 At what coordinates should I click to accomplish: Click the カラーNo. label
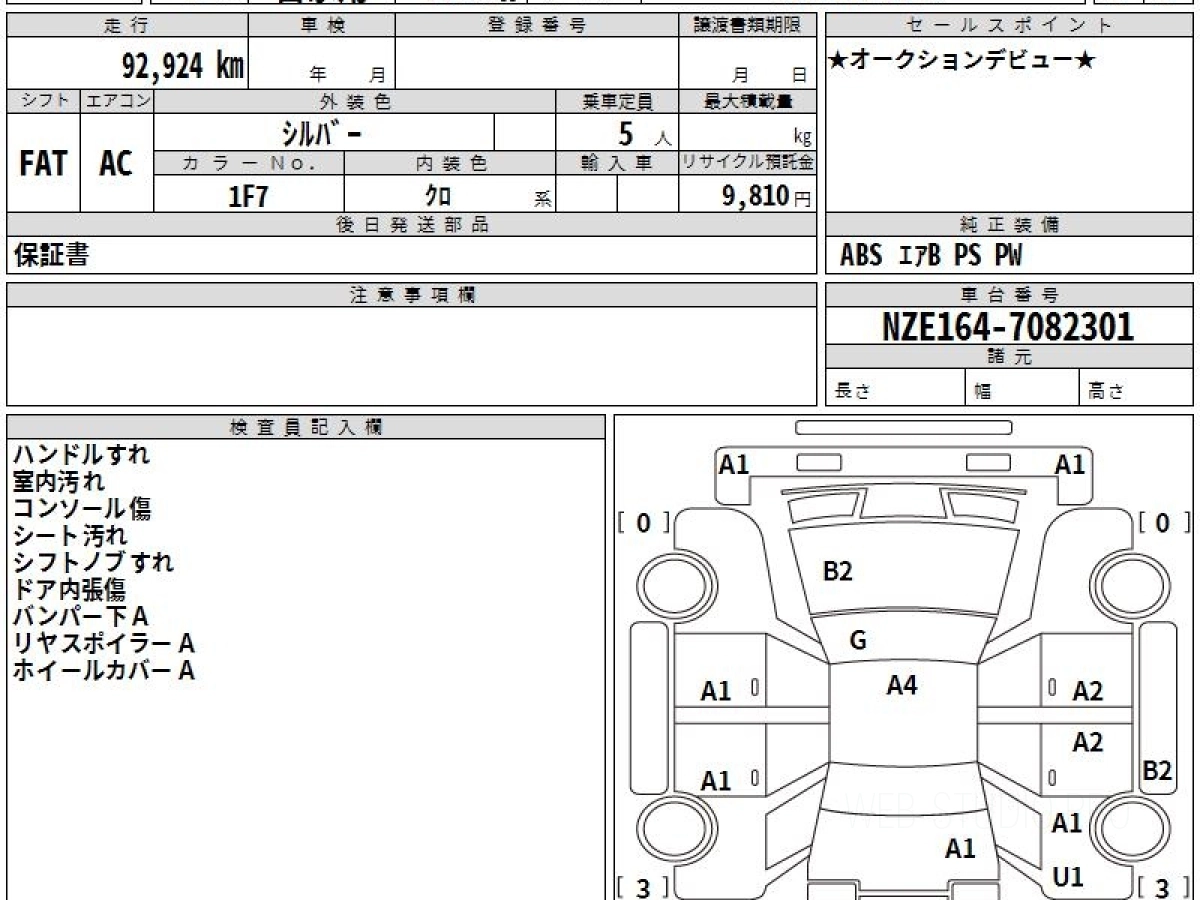(249, 163)
